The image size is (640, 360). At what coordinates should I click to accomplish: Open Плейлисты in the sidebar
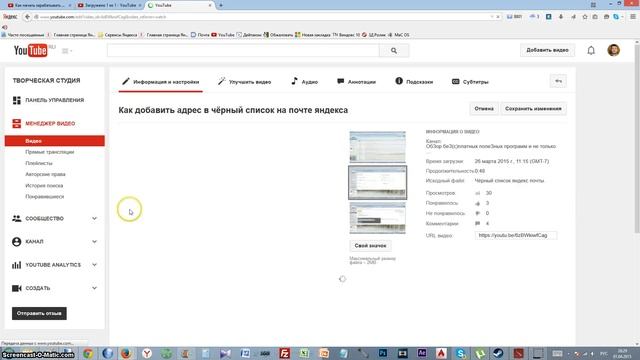click(39, 163)
